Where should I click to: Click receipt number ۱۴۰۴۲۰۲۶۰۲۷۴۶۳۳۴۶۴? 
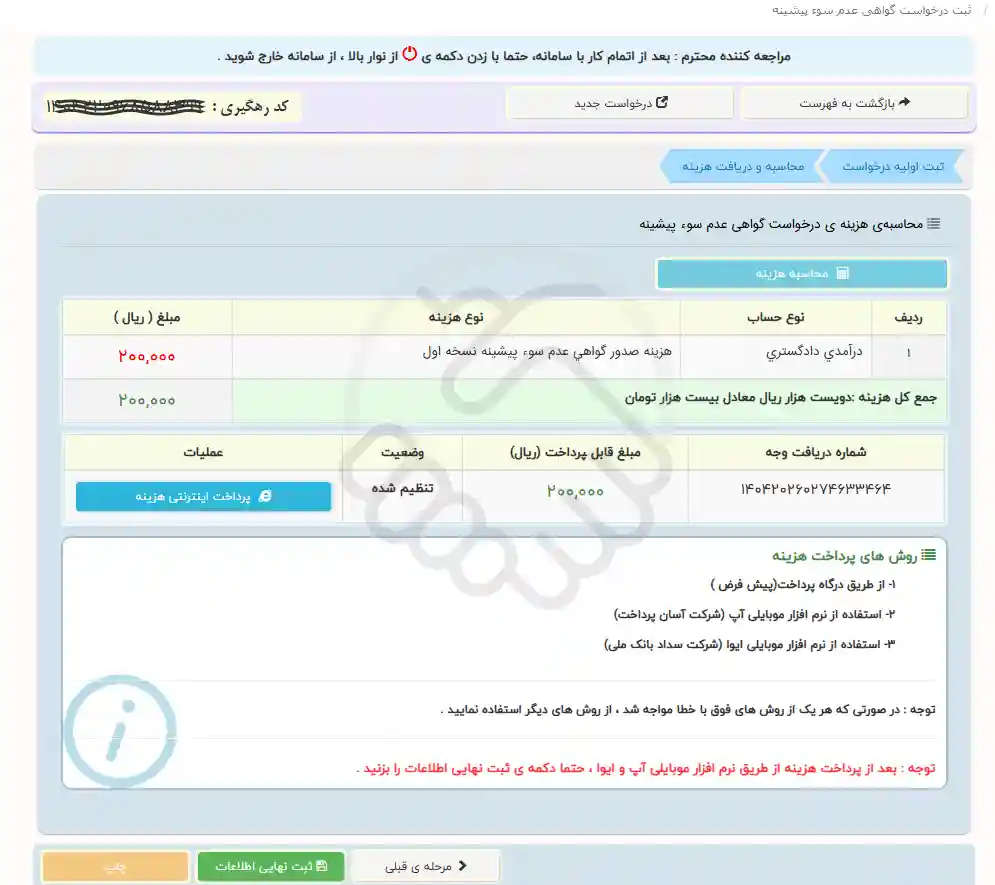pyautogui.click(x=815, y=488)
